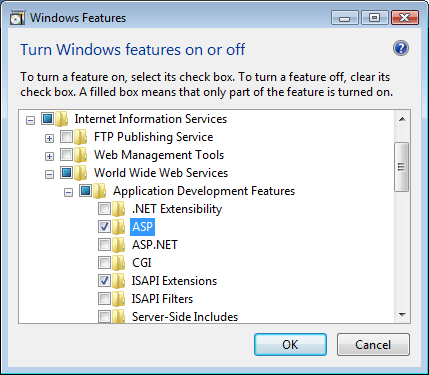Expand the Web Management Tools node
The image size is (429, 375).
[49, 156]
